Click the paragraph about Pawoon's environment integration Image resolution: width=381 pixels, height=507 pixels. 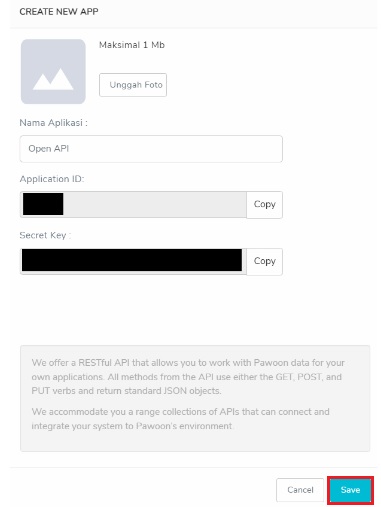(180, 419)
